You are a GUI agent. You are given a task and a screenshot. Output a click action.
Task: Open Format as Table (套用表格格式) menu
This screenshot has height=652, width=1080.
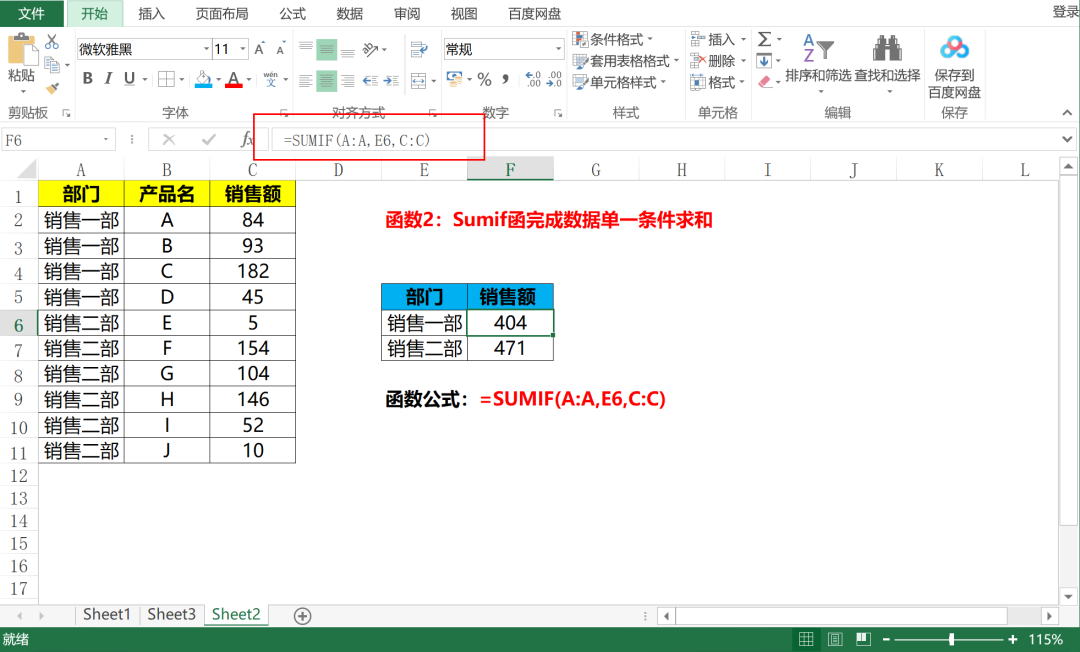(625, 61)
